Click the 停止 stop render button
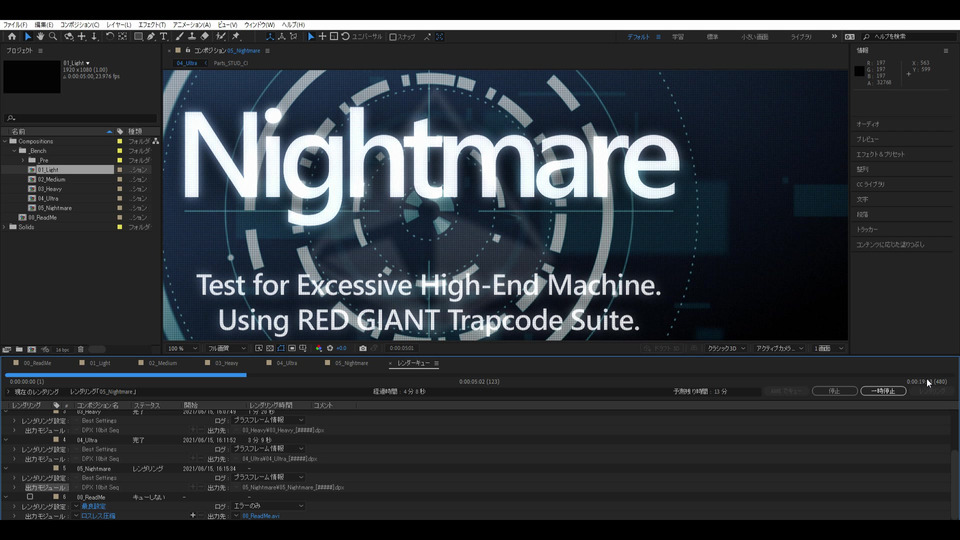Screen dimensions: 960x540 [834, 391]
